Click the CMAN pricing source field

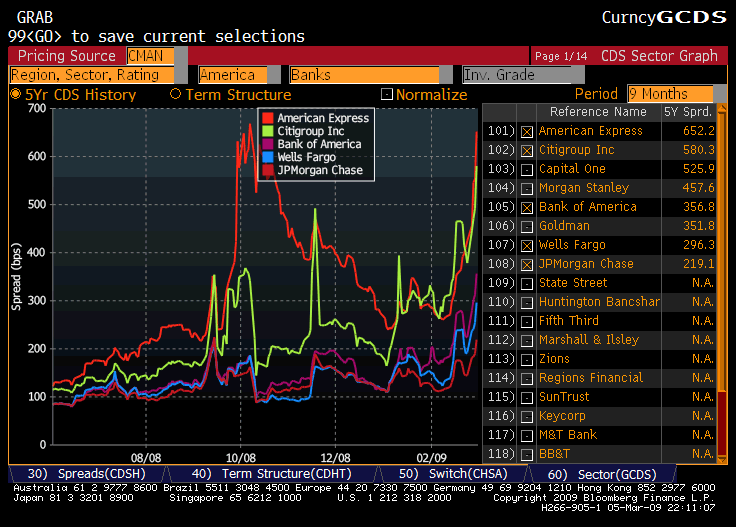pyautogui.click(x=150, y=56)
